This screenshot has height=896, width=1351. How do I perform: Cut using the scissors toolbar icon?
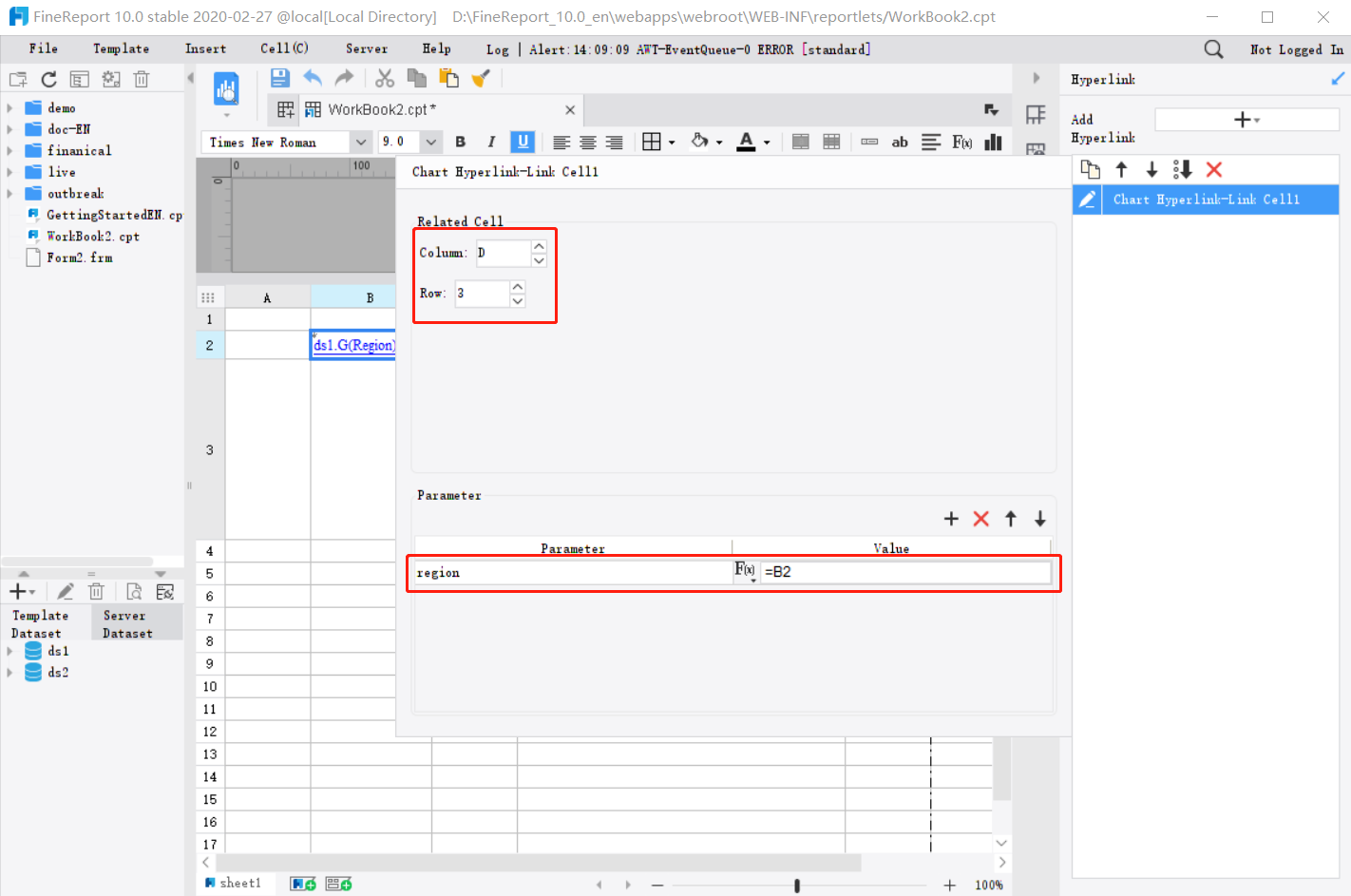point(384,78)
